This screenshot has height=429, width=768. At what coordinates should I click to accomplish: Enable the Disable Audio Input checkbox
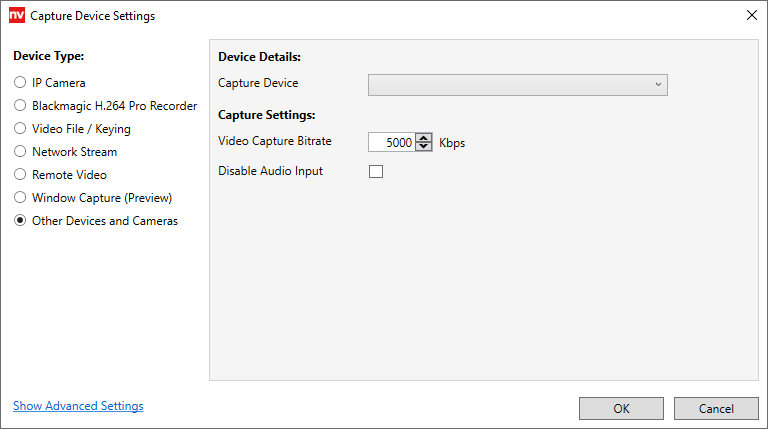click(x=376, y=171)
